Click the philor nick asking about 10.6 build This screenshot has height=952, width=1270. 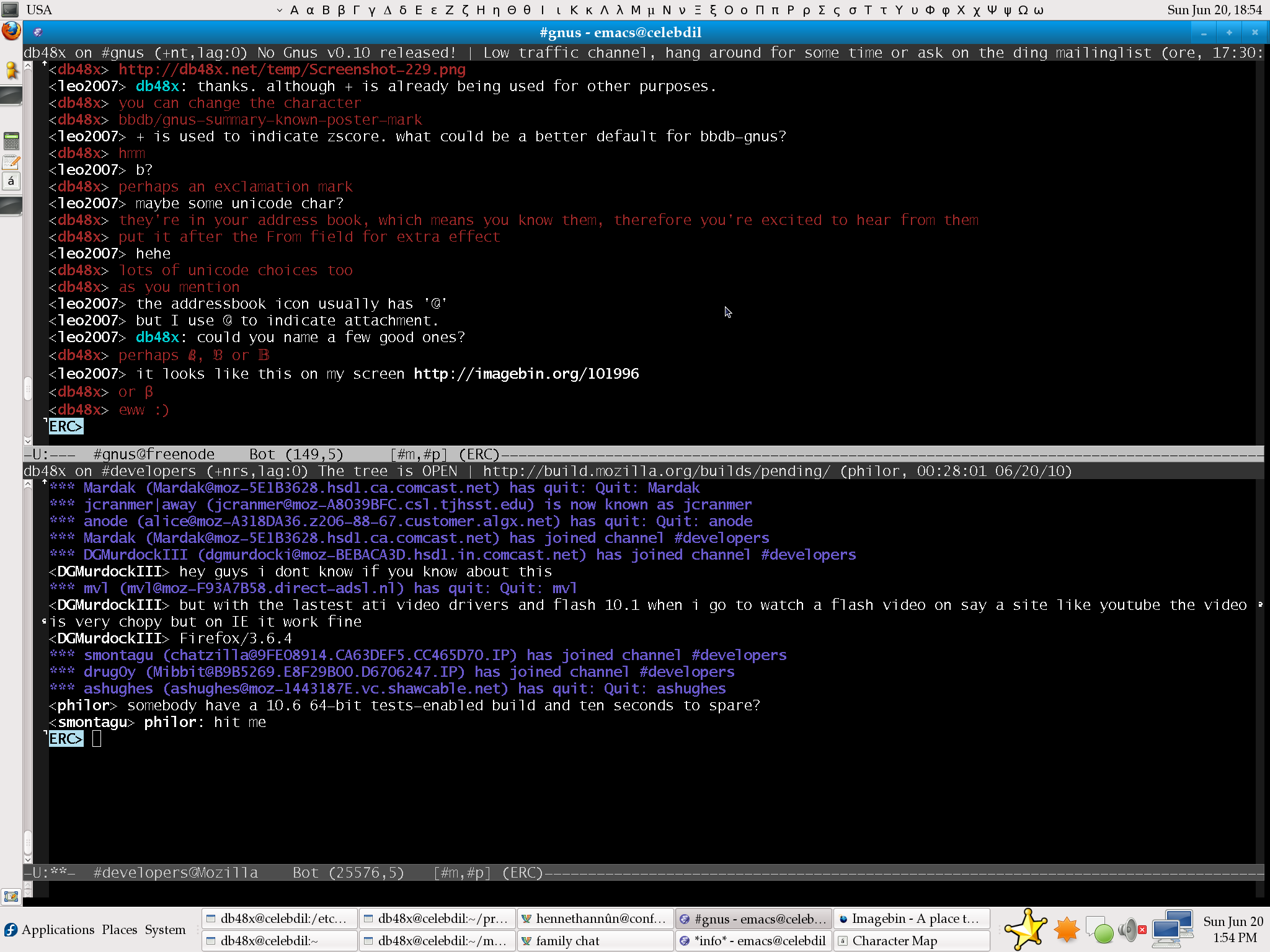point(83,705)
